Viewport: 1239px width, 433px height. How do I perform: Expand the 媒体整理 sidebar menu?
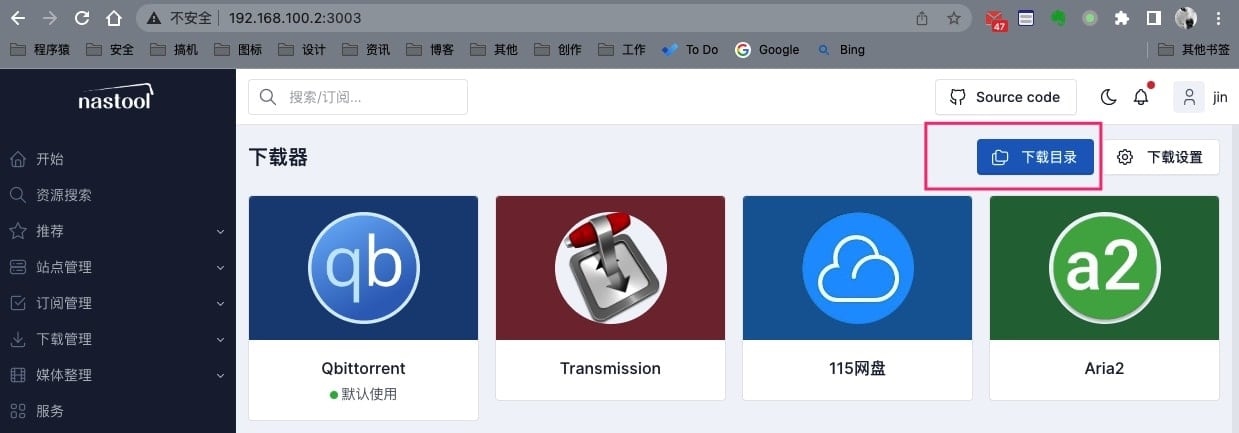[118, 375]
